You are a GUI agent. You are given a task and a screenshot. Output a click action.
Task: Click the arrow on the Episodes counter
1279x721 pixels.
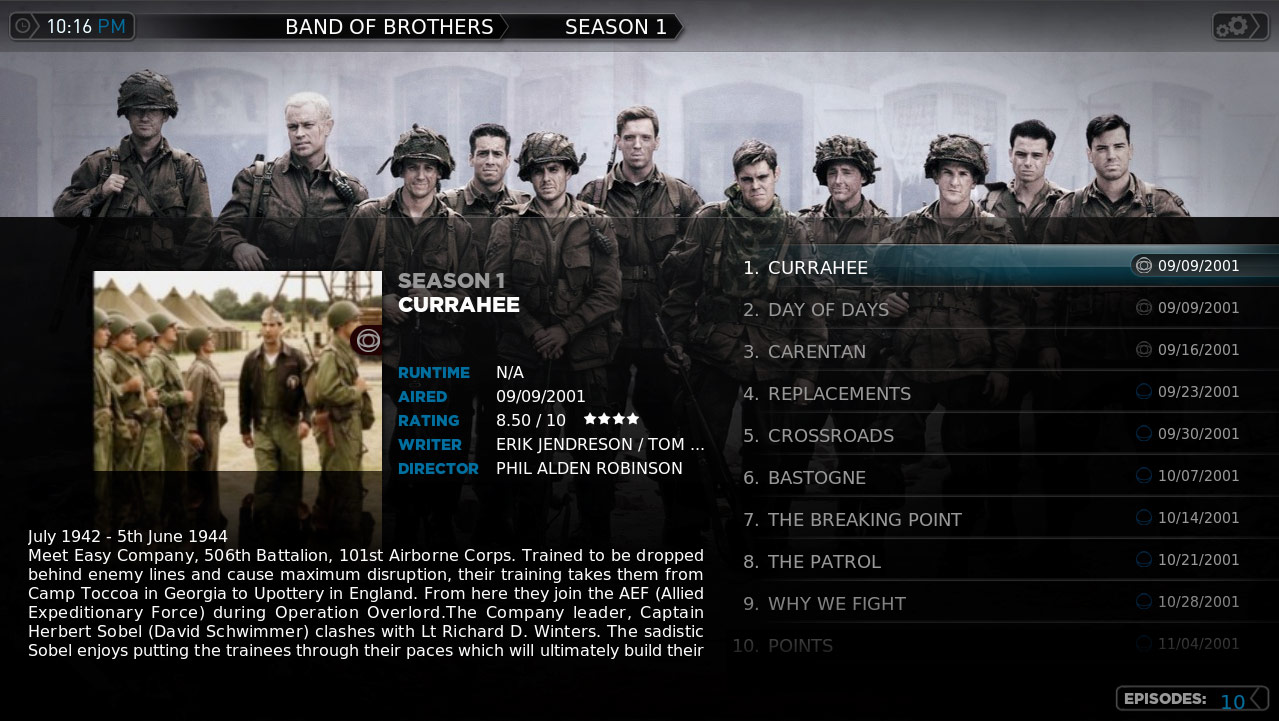[1258, 699]
